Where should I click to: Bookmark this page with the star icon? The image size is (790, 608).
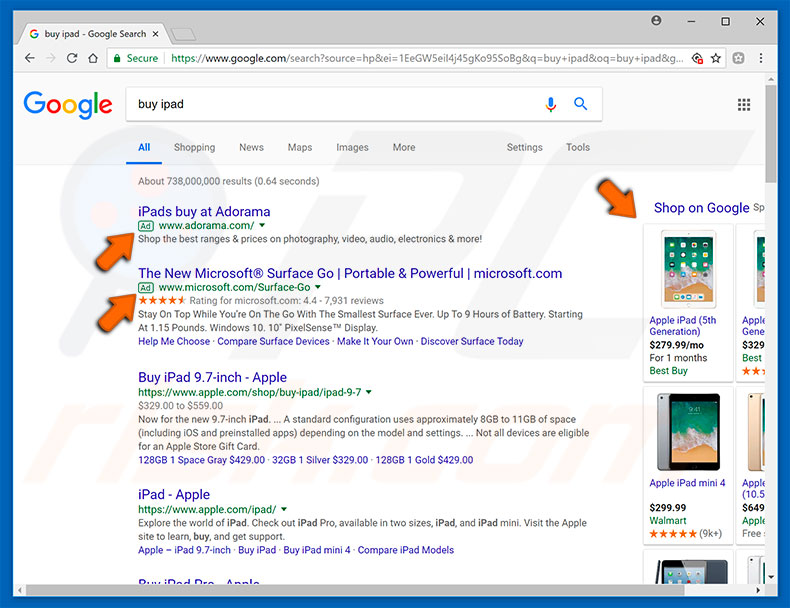pyautogui.click(x=716, y=58)
